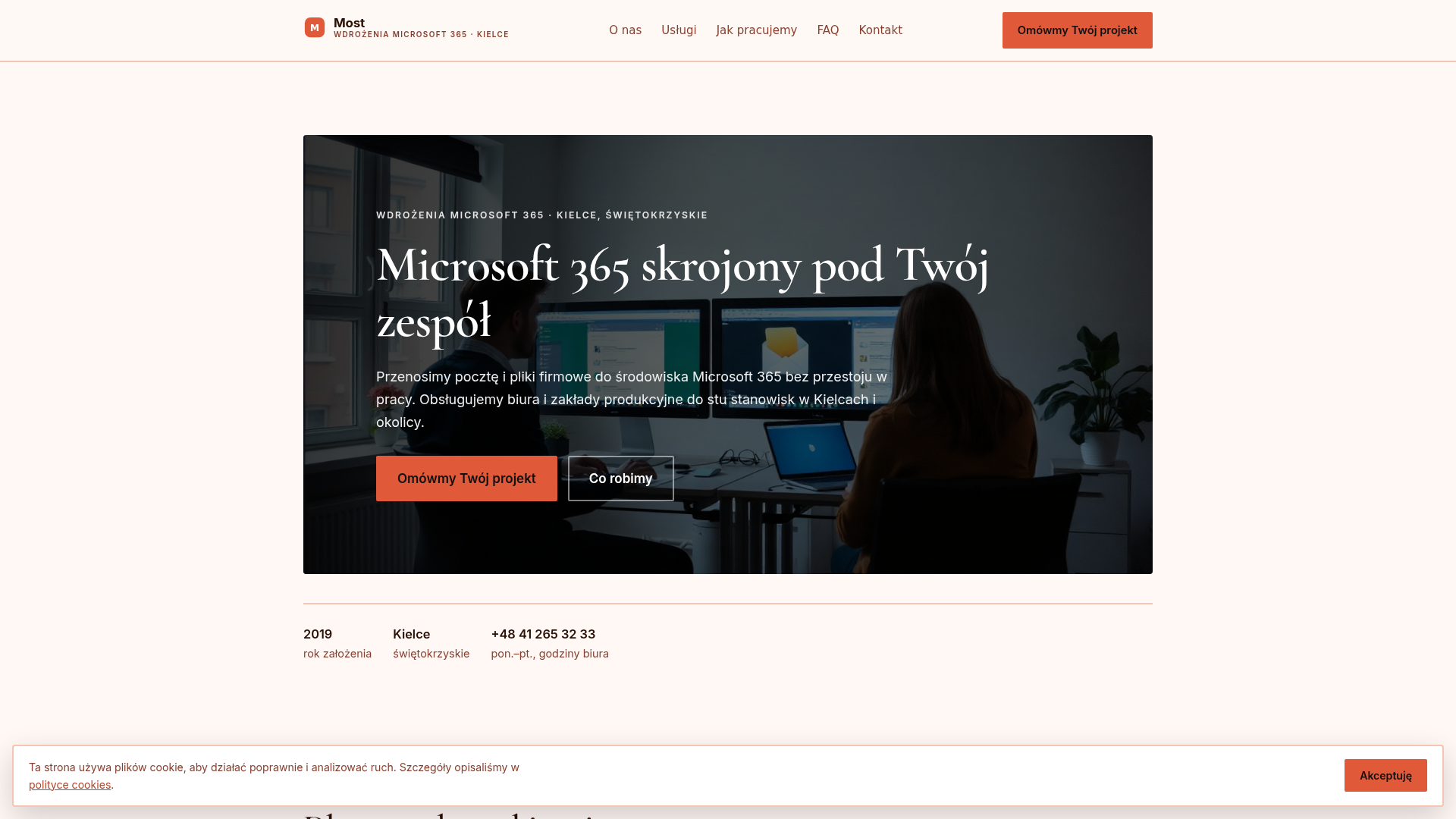This screenshot has height=819, width=1456.
Task: Click the hero headline Microsoft 365 skrojony
Action: point(682,292)
